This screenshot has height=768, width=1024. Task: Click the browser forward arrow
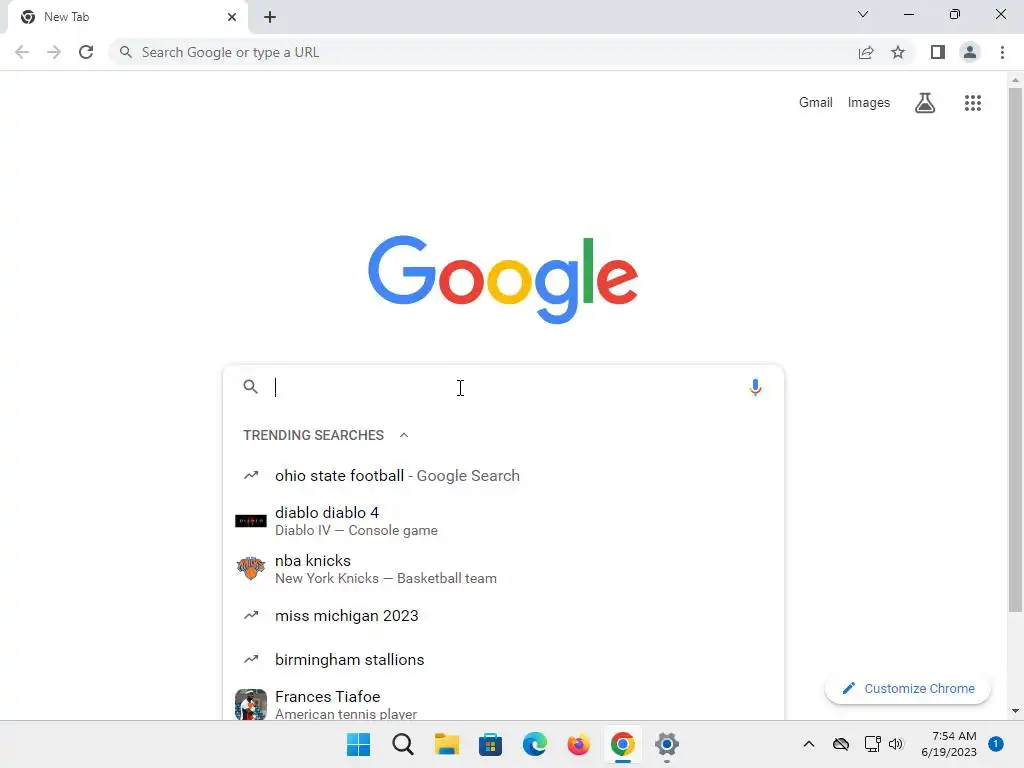(54, 52)
